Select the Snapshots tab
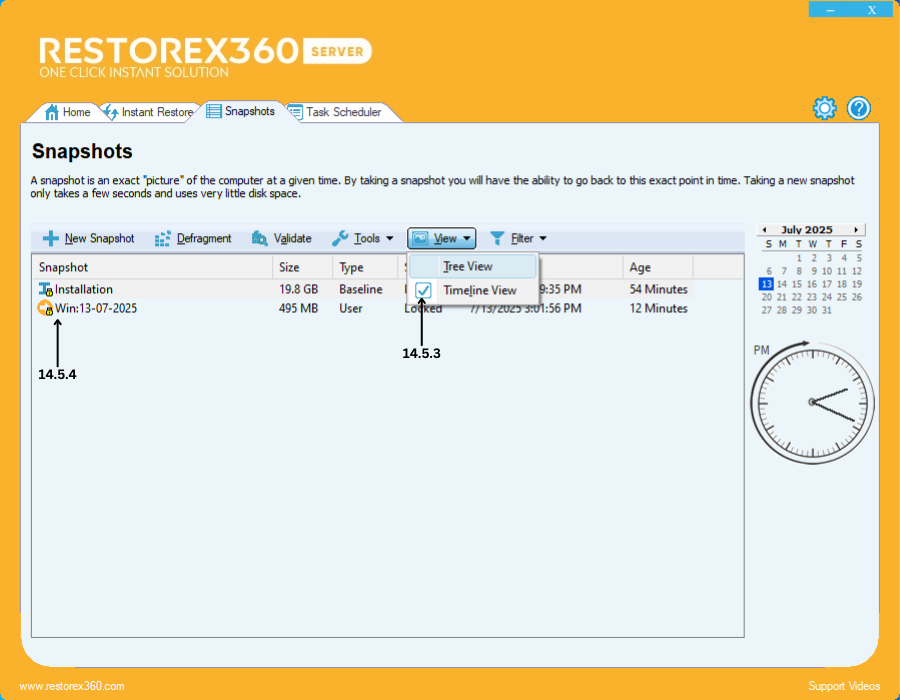The width and height of the screenshot is (900, 700). pos(241,111)
